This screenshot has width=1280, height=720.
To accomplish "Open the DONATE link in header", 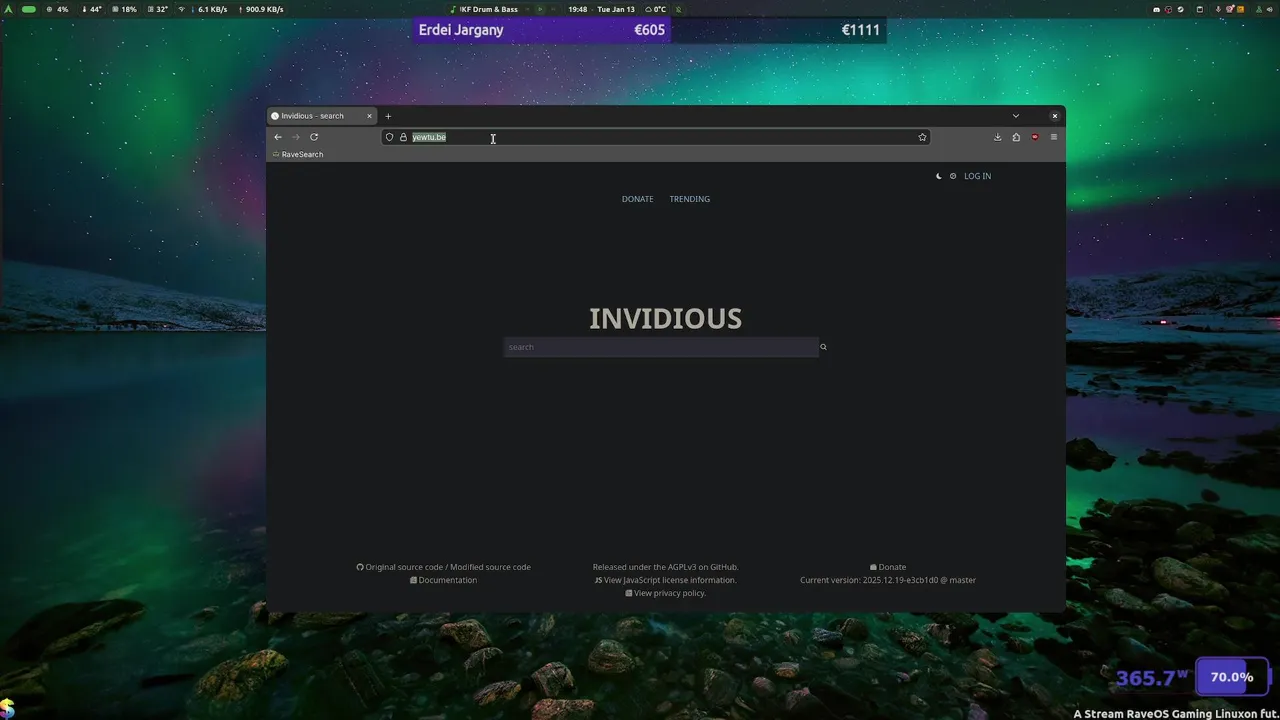I will (637, 199).
